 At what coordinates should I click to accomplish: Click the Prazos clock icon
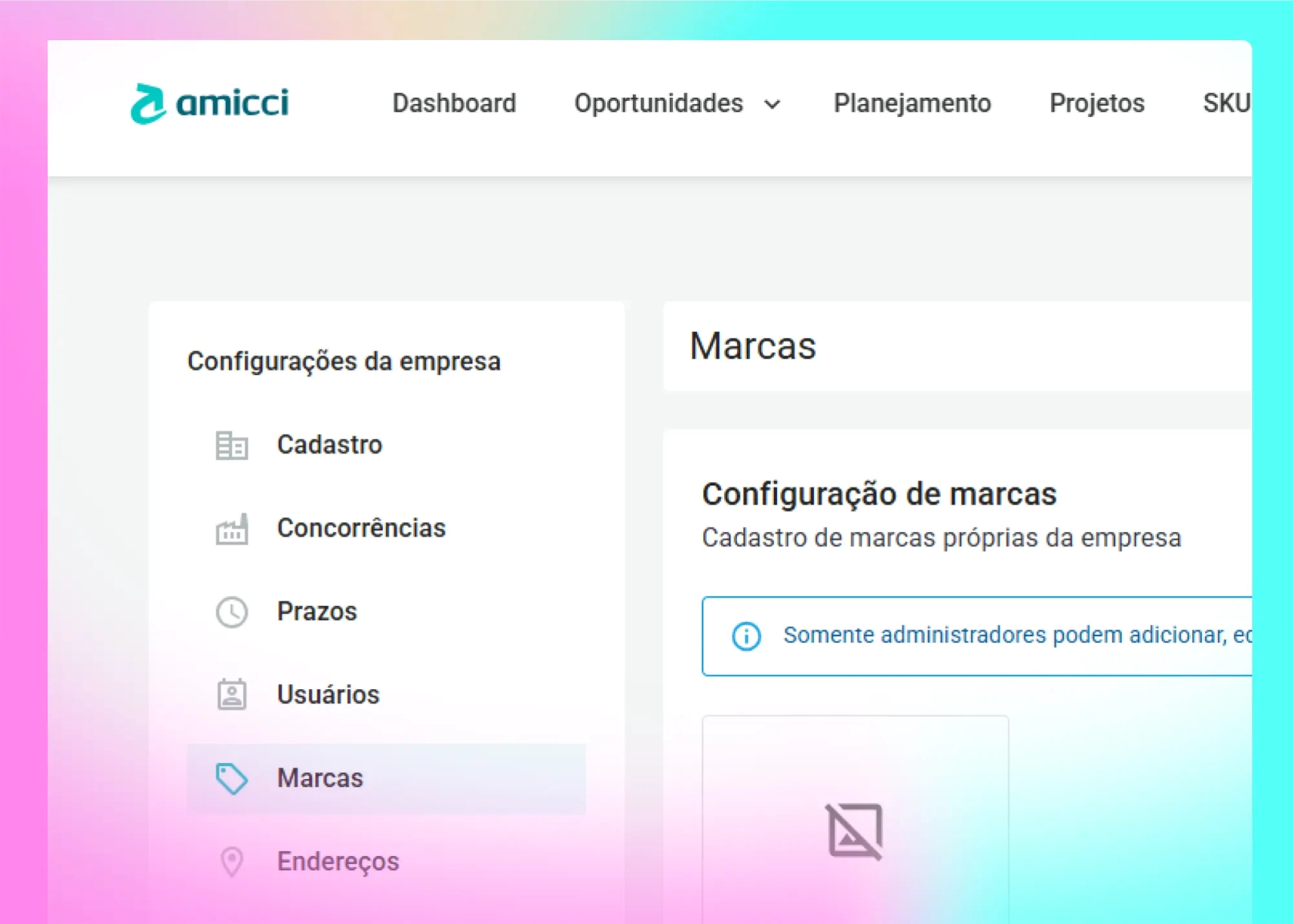click(x=232, y=611)
